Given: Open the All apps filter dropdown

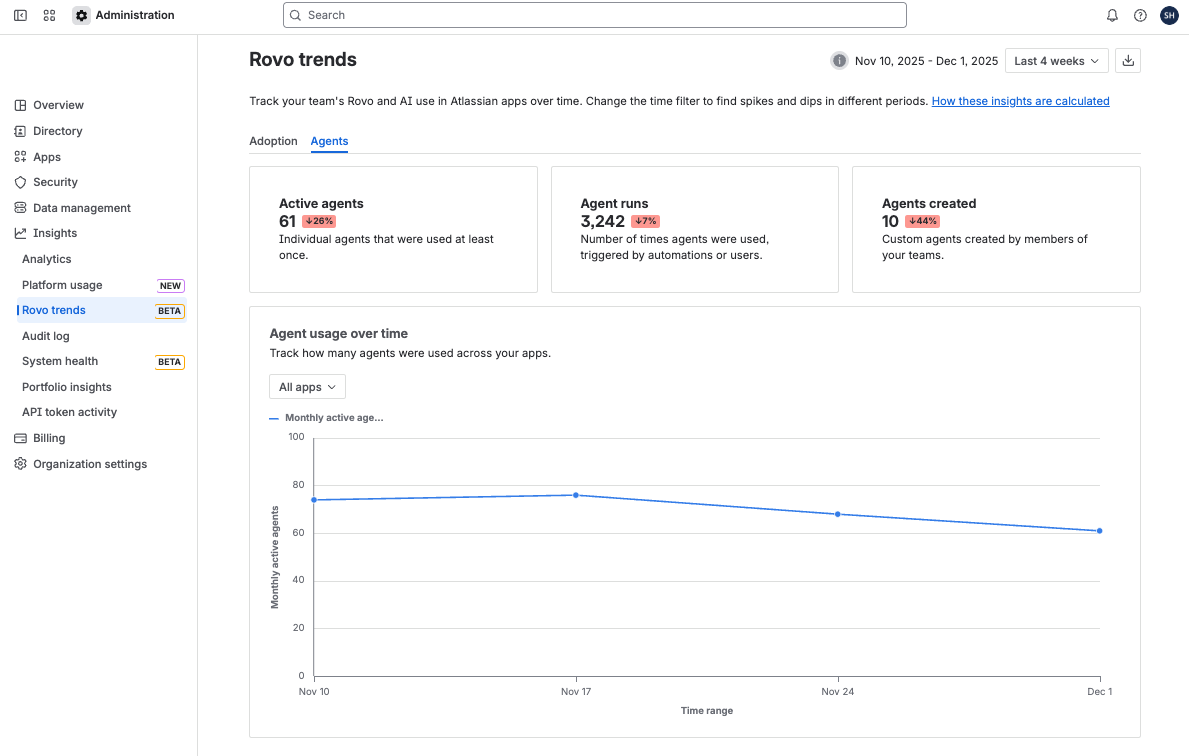Looking at the screenshot, I should [307, 386].
